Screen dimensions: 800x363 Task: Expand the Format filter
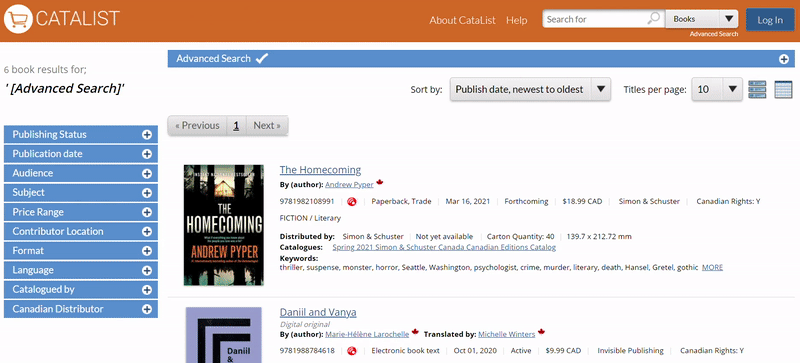click(x=81, y=251)
